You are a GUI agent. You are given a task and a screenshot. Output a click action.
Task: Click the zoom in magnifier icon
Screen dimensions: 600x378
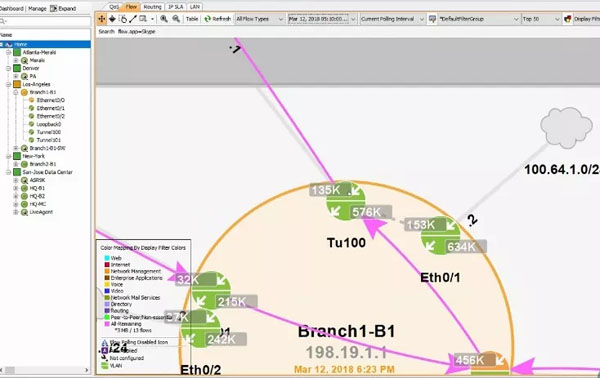coord(164,19)
